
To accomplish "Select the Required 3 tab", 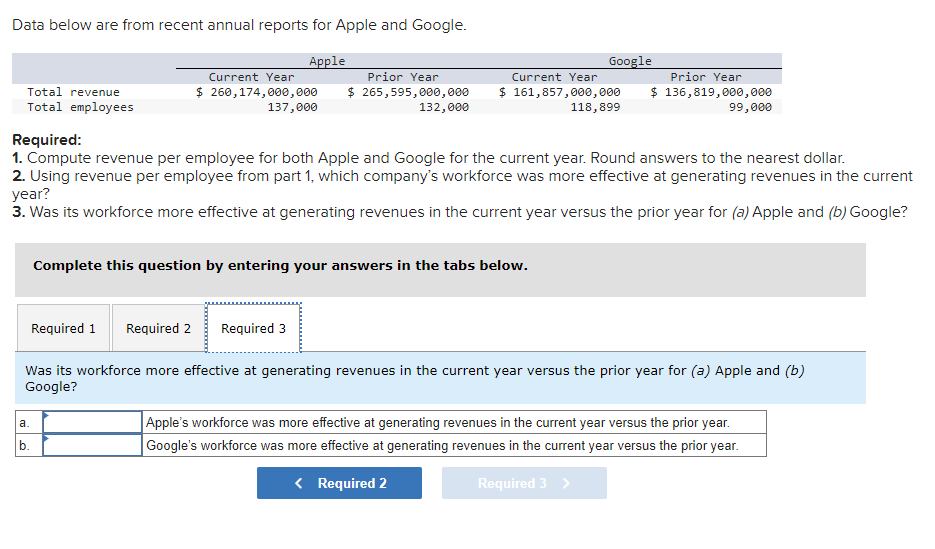I will [x=253, y=328].
